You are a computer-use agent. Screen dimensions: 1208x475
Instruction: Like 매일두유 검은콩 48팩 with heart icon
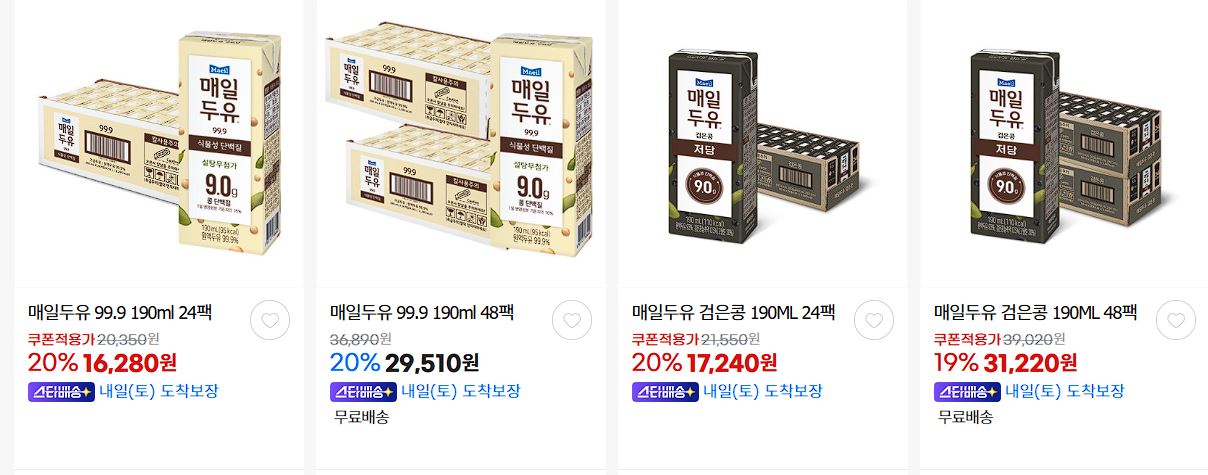coord(1176,320)
